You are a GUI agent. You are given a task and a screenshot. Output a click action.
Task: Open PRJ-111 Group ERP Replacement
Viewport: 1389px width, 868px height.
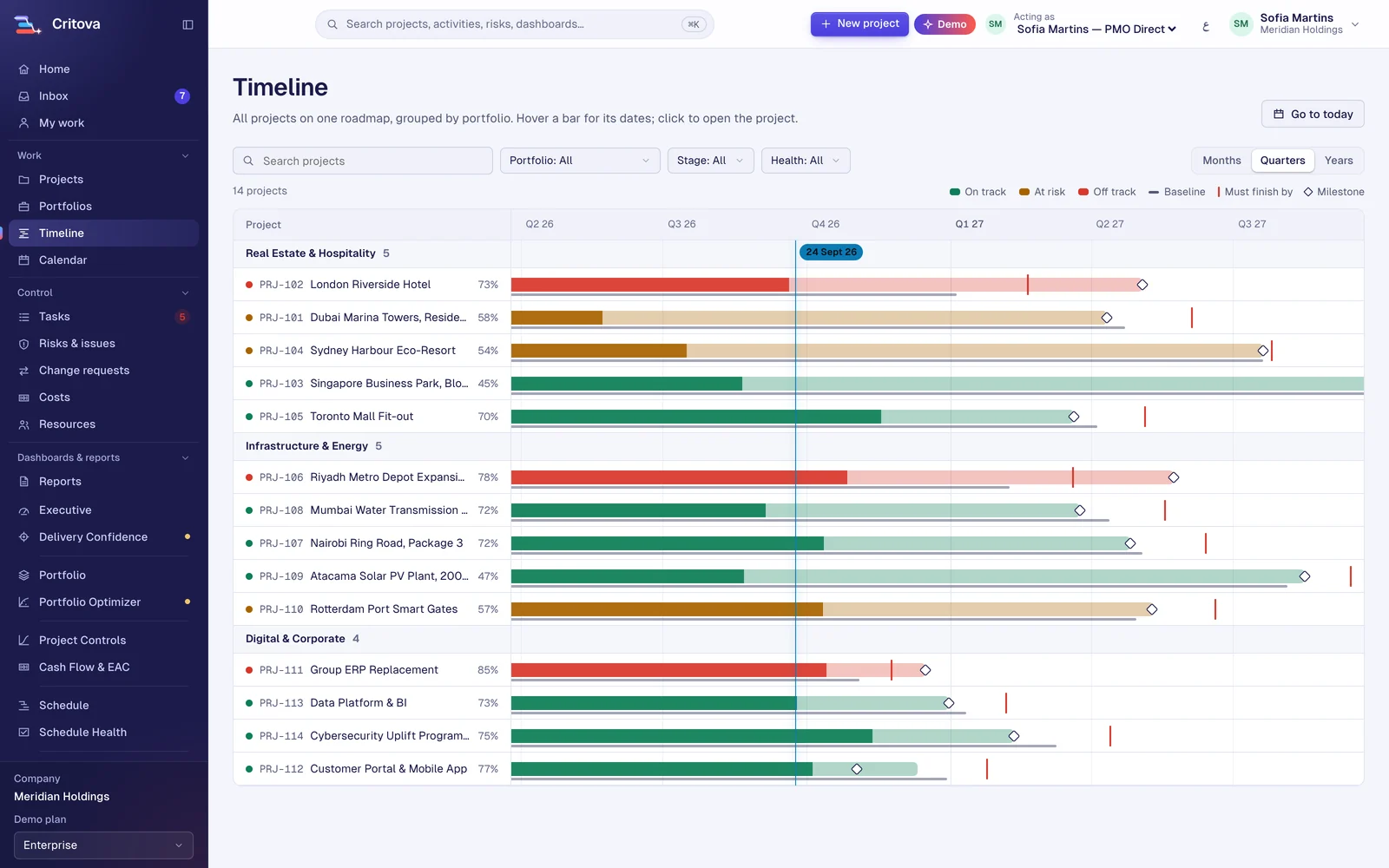(372, 670)
